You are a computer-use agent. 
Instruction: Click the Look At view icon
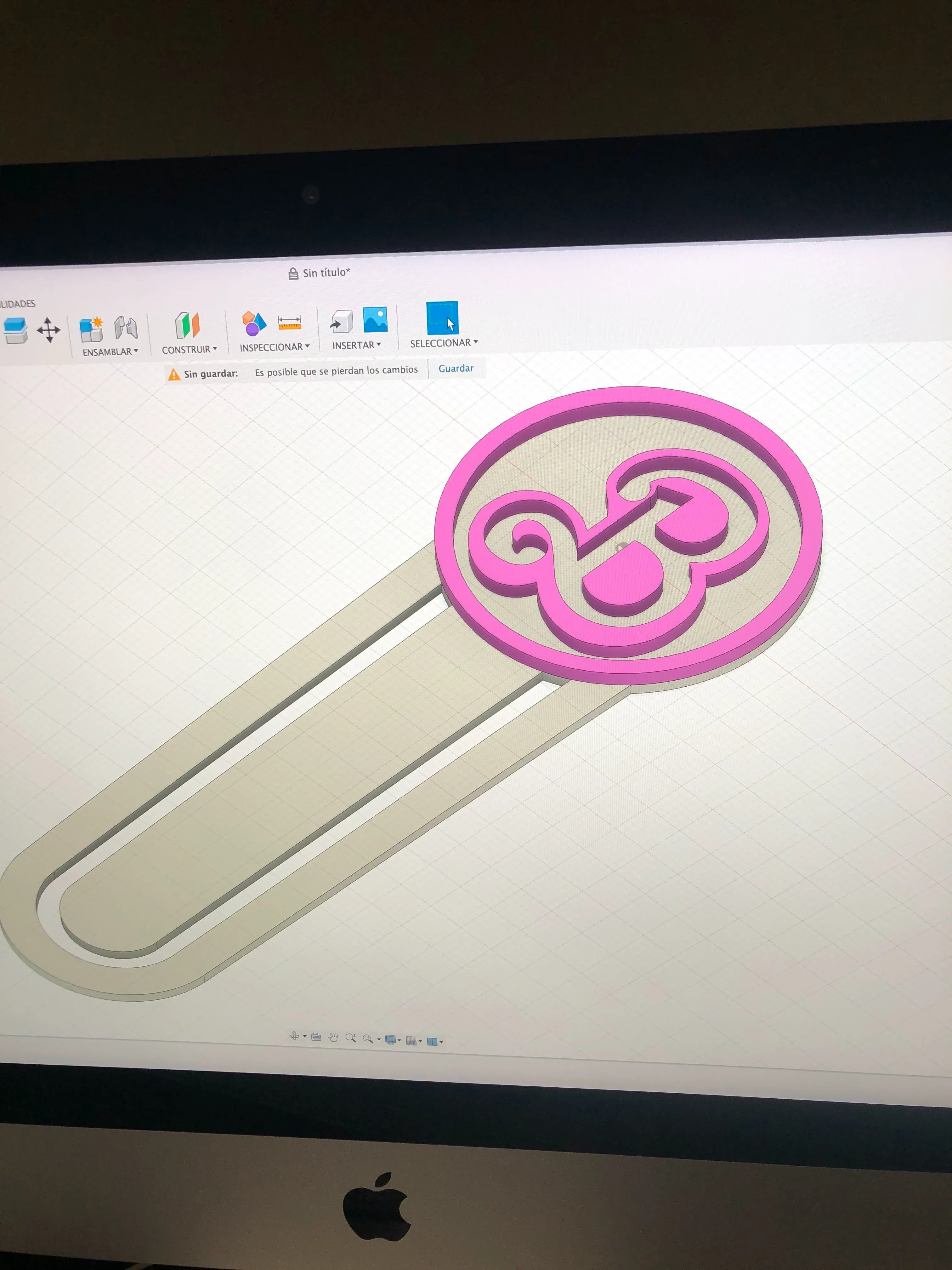[316, 1036]
